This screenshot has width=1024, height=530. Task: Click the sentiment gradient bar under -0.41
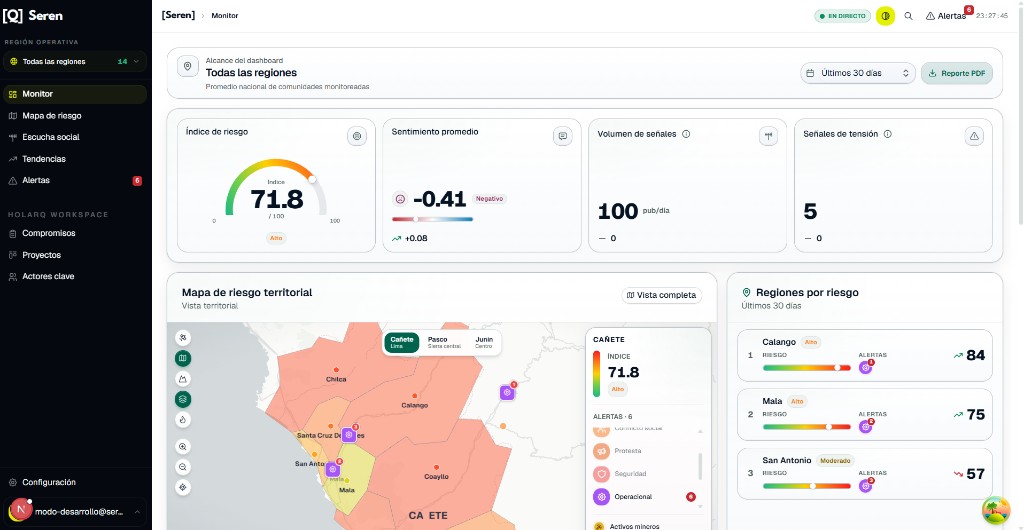pyautogui.click(x=432, y=219)
